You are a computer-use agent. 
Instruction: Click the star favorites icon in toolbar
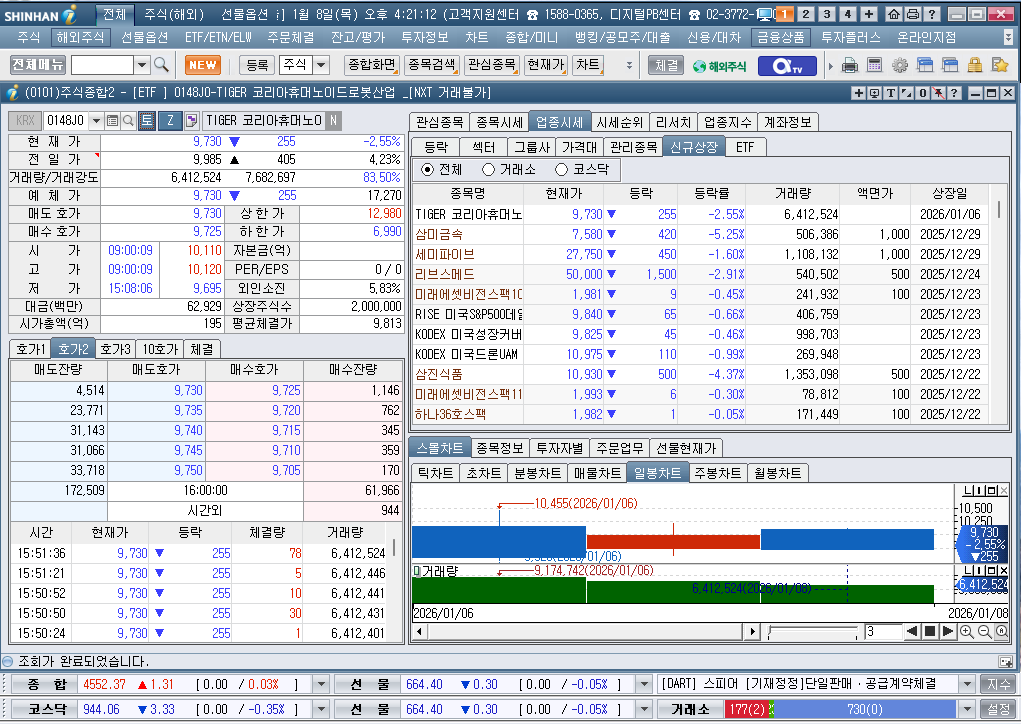click(1000, 65)
